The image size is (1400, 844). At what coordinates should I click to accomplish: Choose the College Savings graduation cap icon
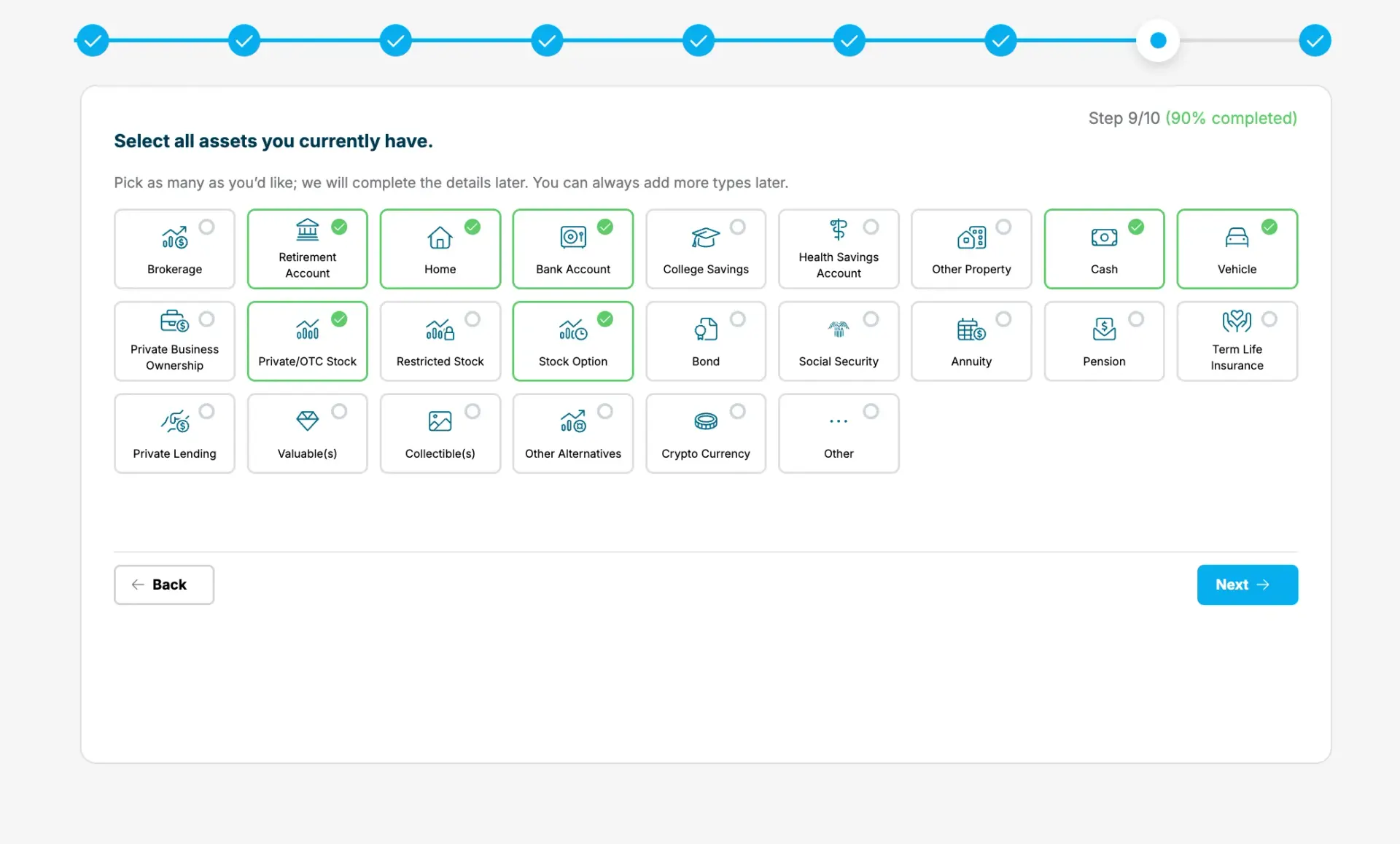[x=706, y=238]
